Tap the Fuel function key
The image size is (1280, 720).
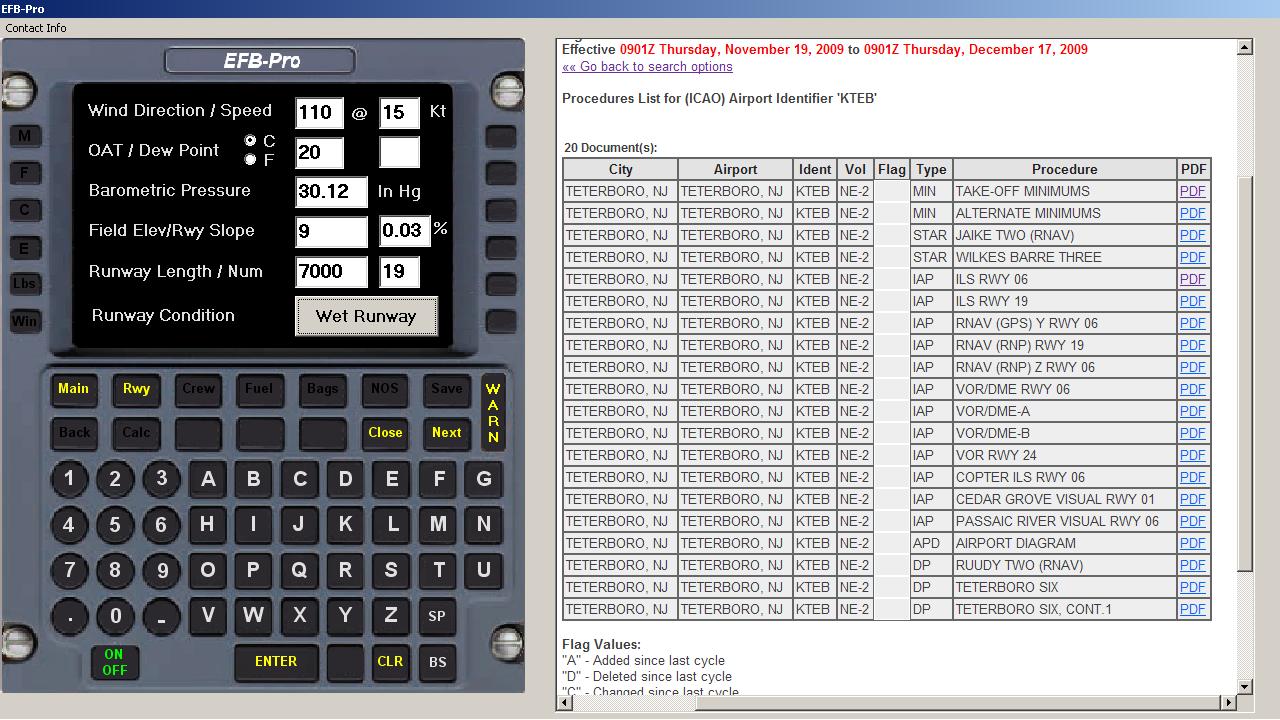tap(260, 389)
